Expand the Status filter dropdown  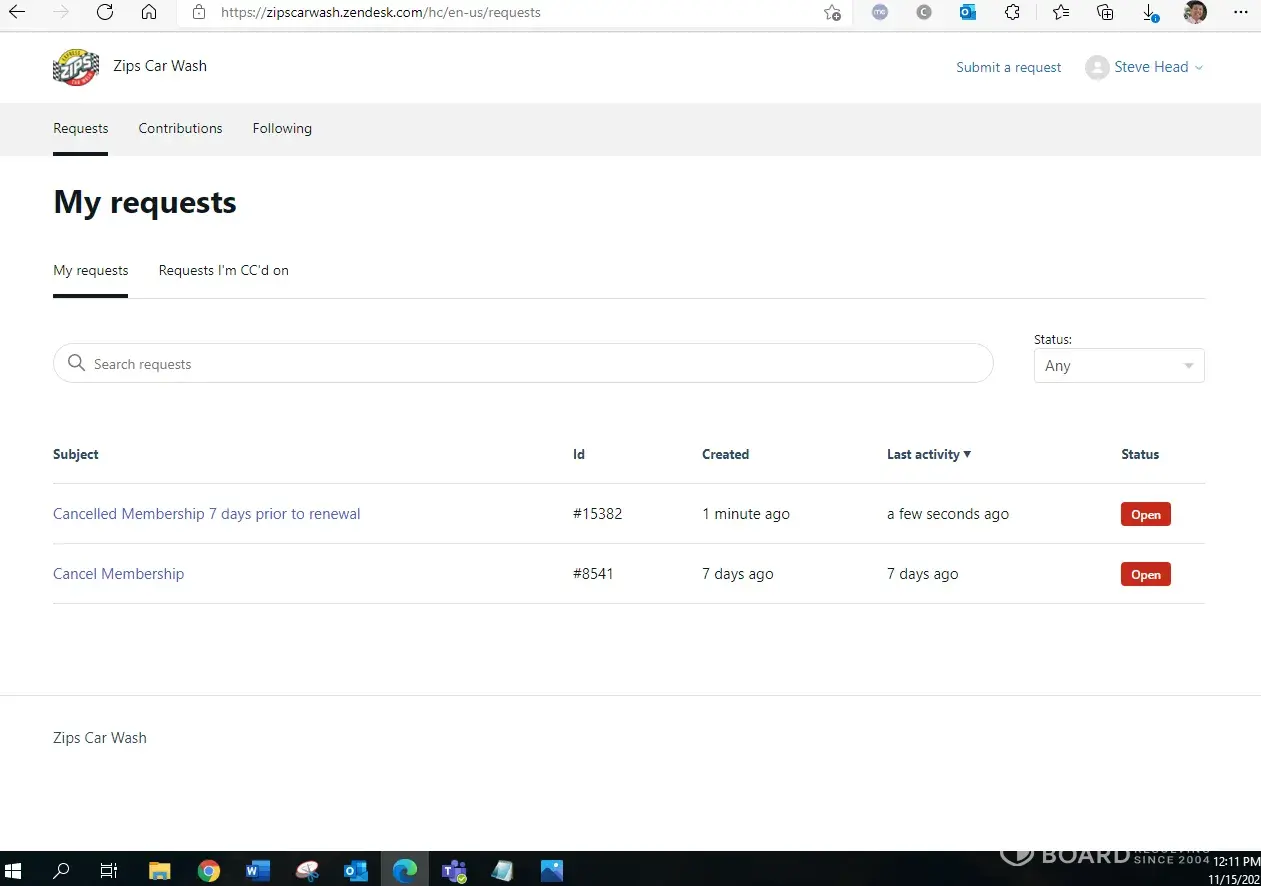pyautogui.click(x=1118, y=366)
